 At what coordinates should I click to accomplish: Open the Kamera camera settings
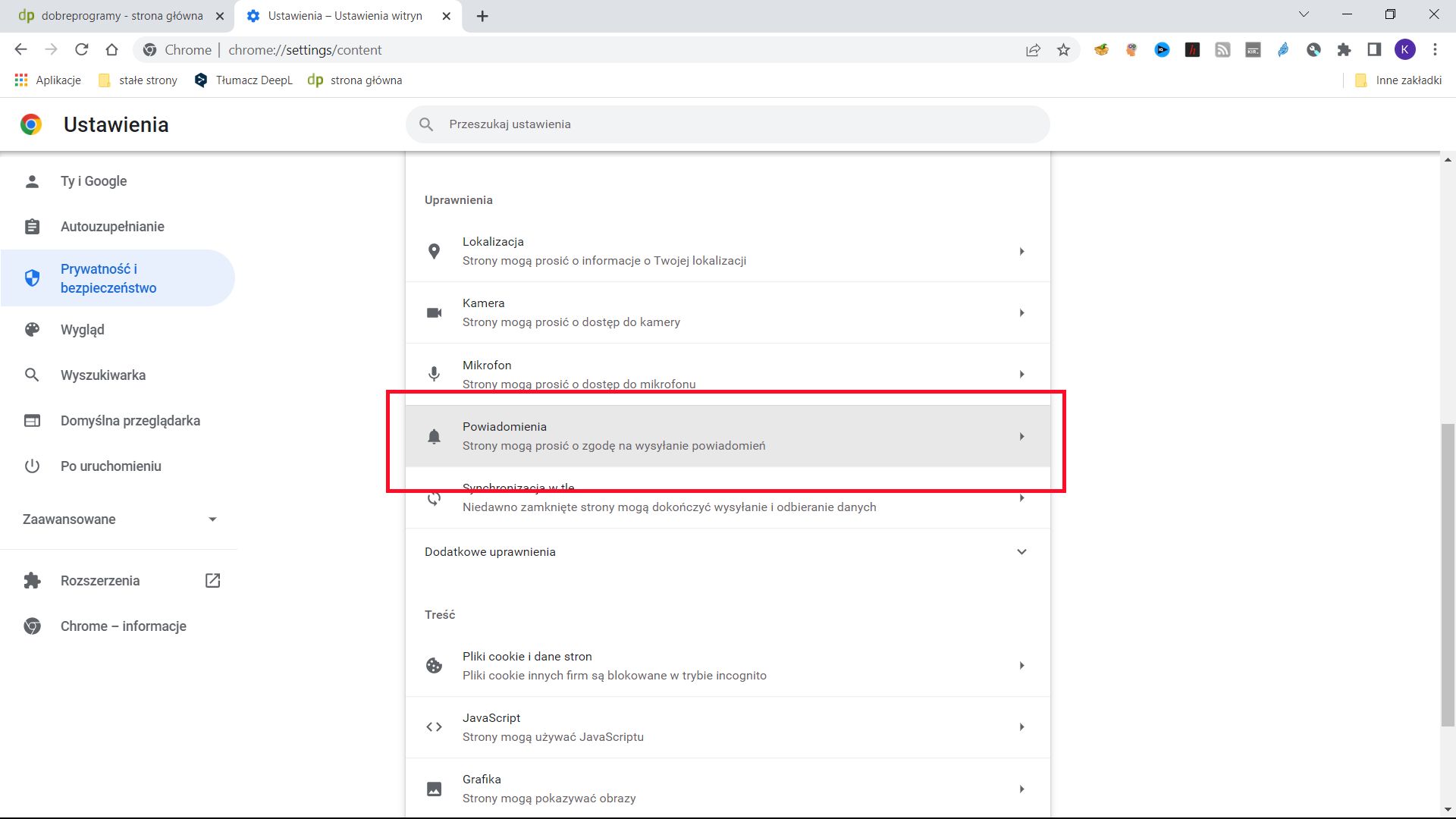click(x=726, y=312)
